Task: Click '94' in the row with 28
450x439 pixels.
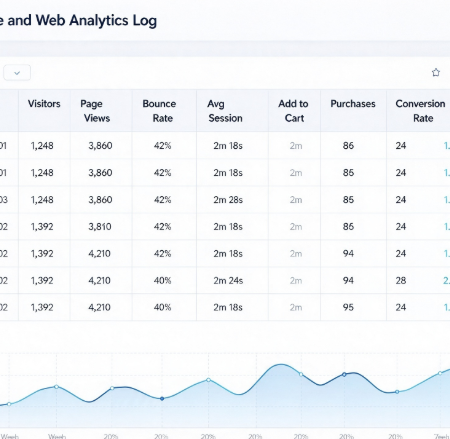Action: [348, 281]
